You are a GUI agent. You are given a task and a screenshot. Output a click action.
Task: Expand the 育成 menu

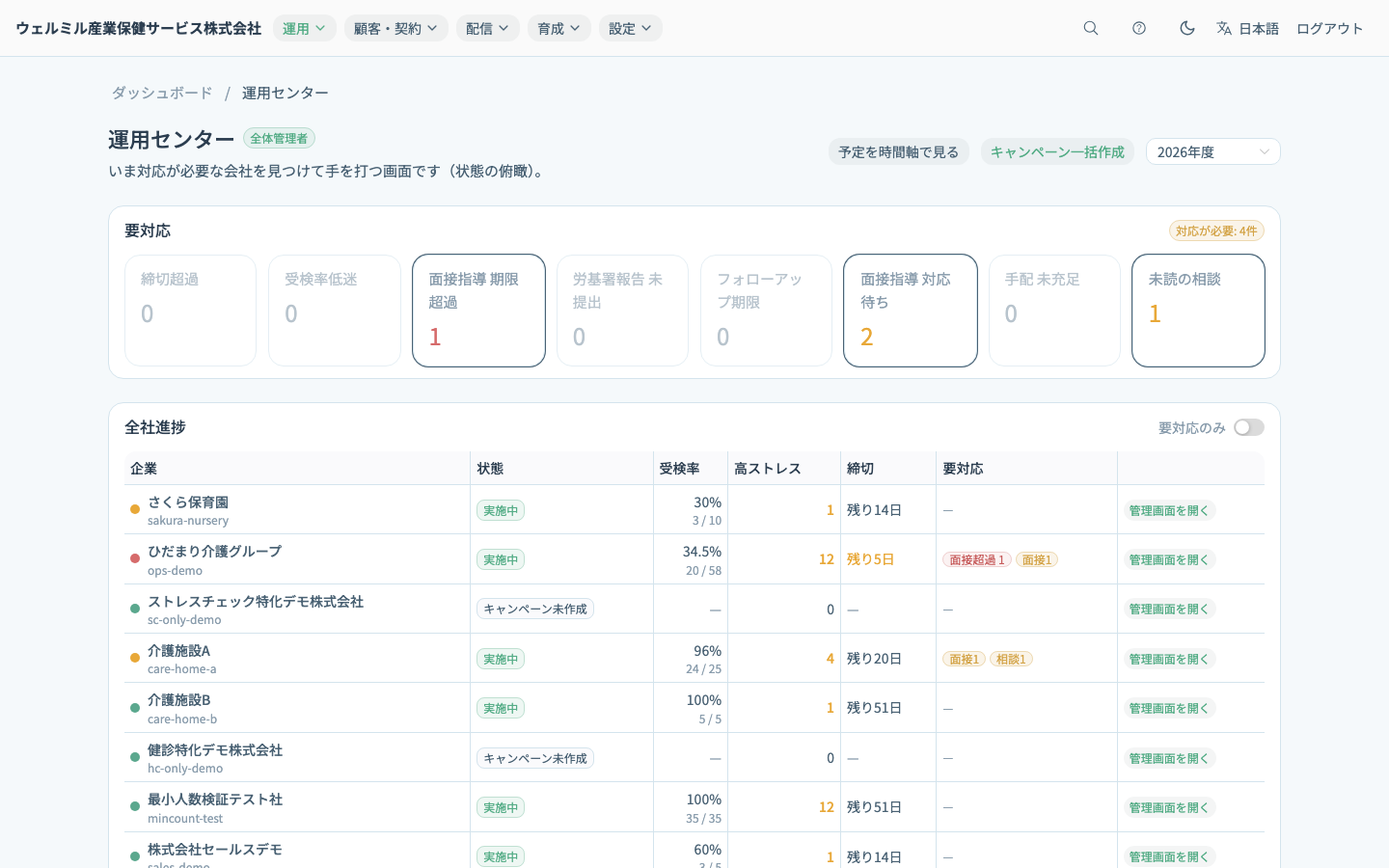click(559, 28)
